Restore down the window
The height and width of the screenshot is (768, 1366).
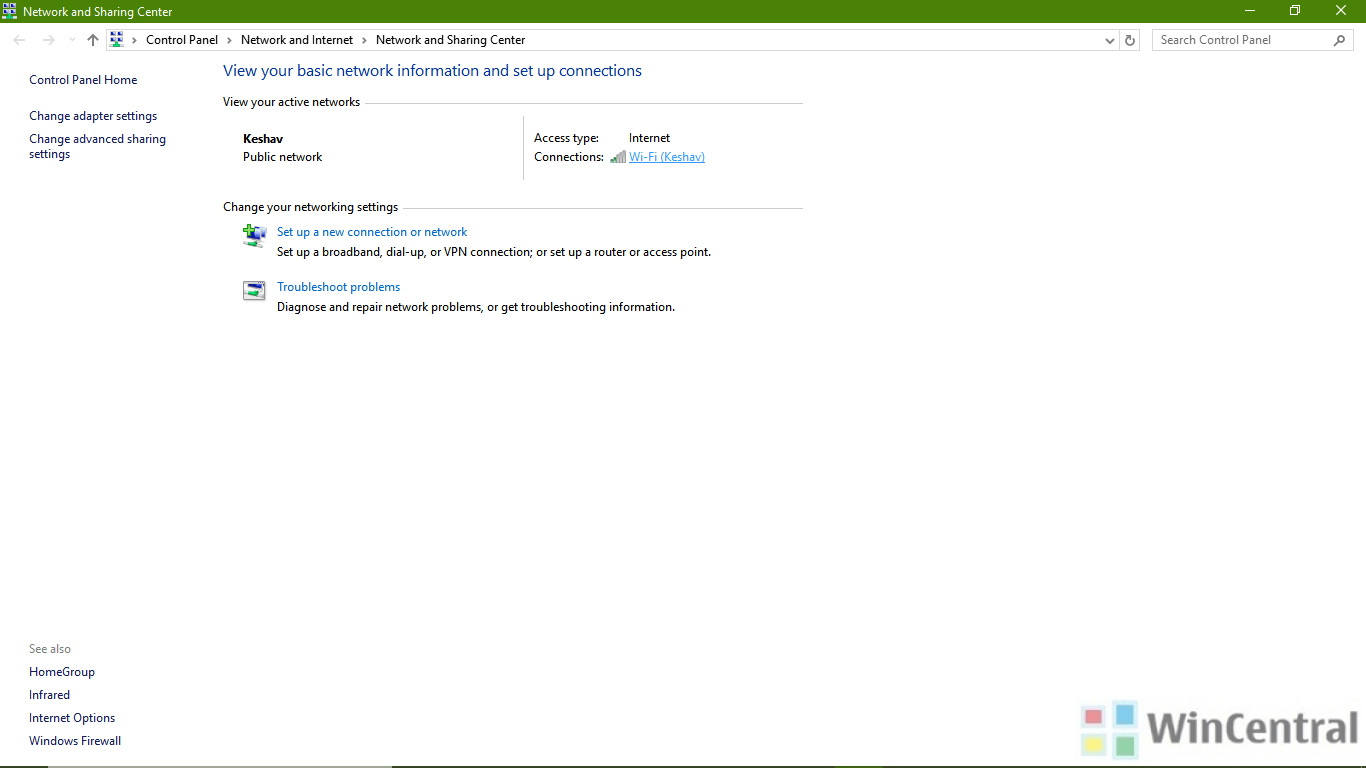click(1295, 11)
